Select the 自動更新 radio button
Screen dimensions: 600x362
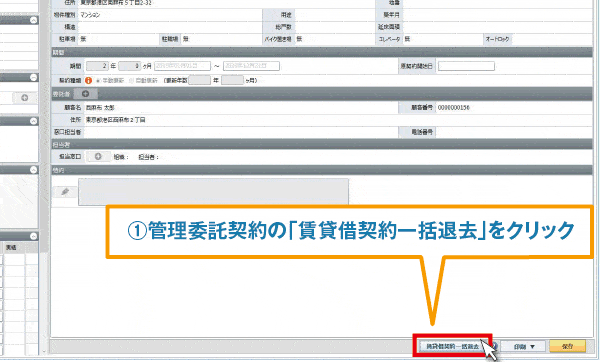pos(131,81)
